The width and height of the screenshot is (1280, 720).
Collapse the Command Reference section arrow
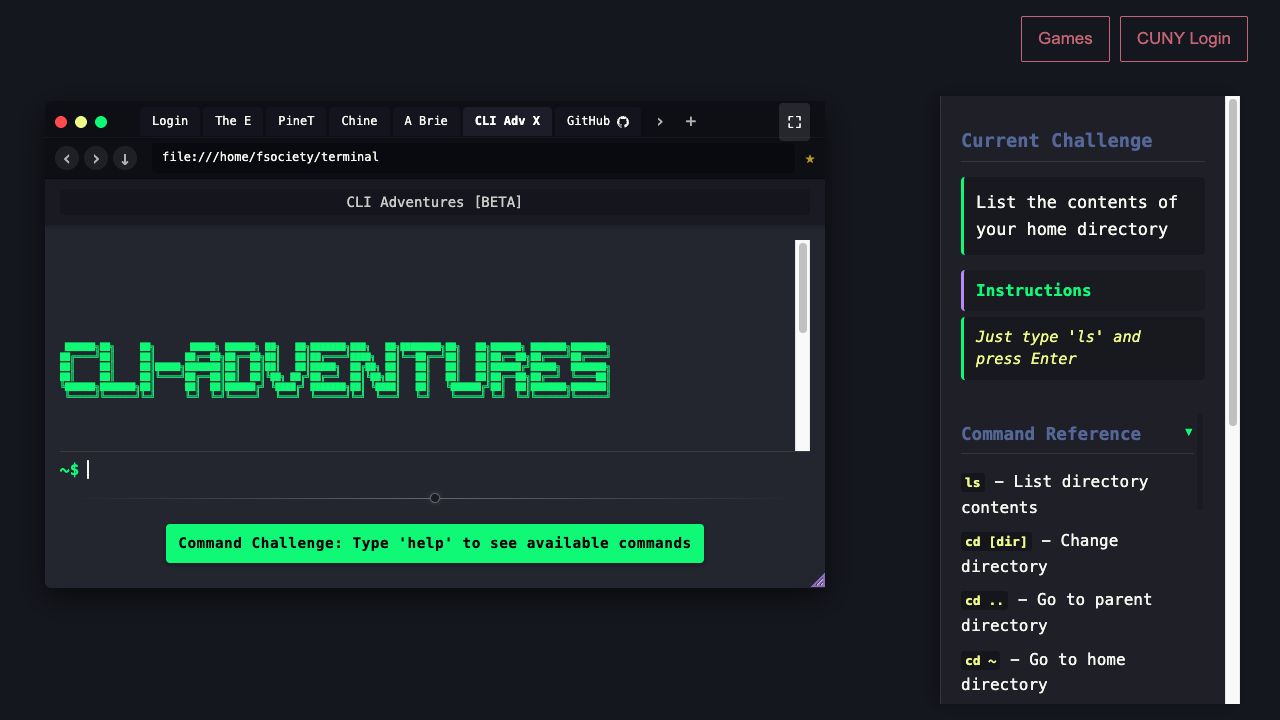[x=1188, y=432]
